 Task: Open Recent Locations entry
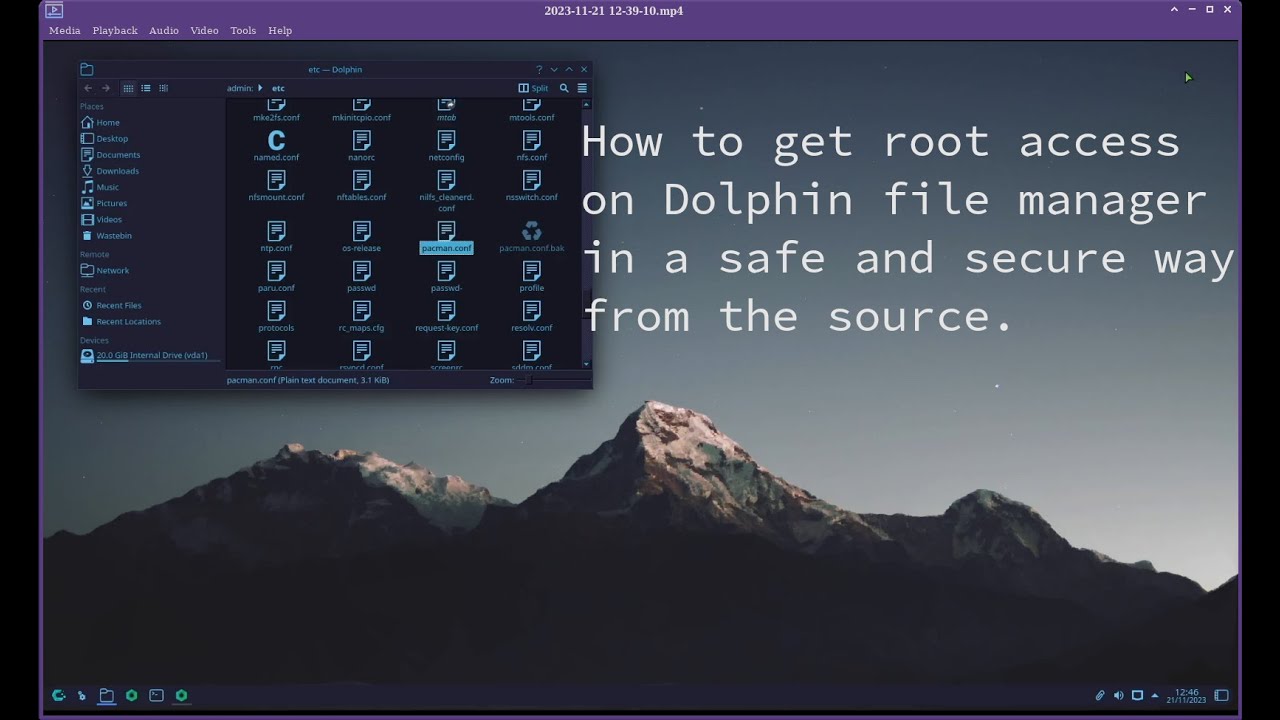pyautogui.click(x=151, y=321)
